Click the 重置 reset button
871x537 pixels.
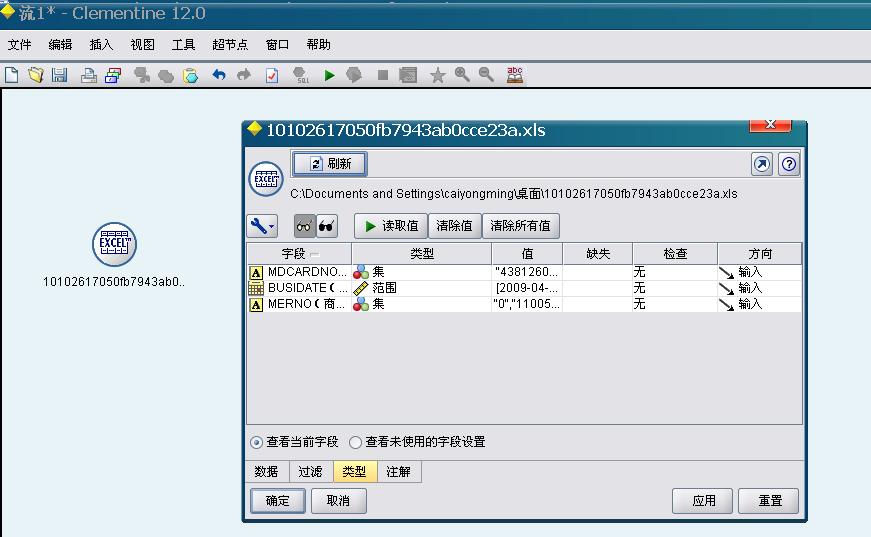[769, 501]
